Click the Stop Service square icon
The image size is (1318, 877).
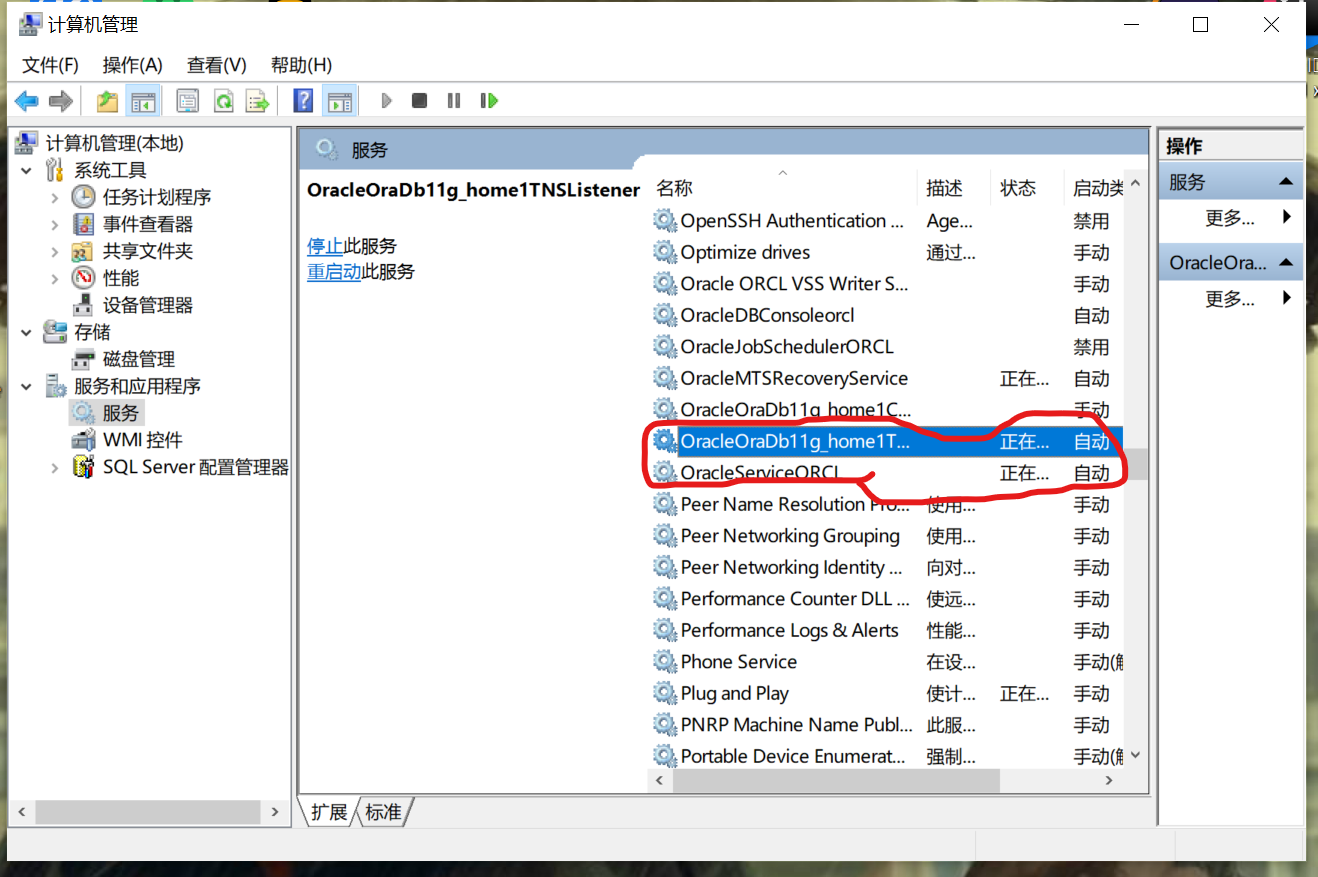pos(420,101)
